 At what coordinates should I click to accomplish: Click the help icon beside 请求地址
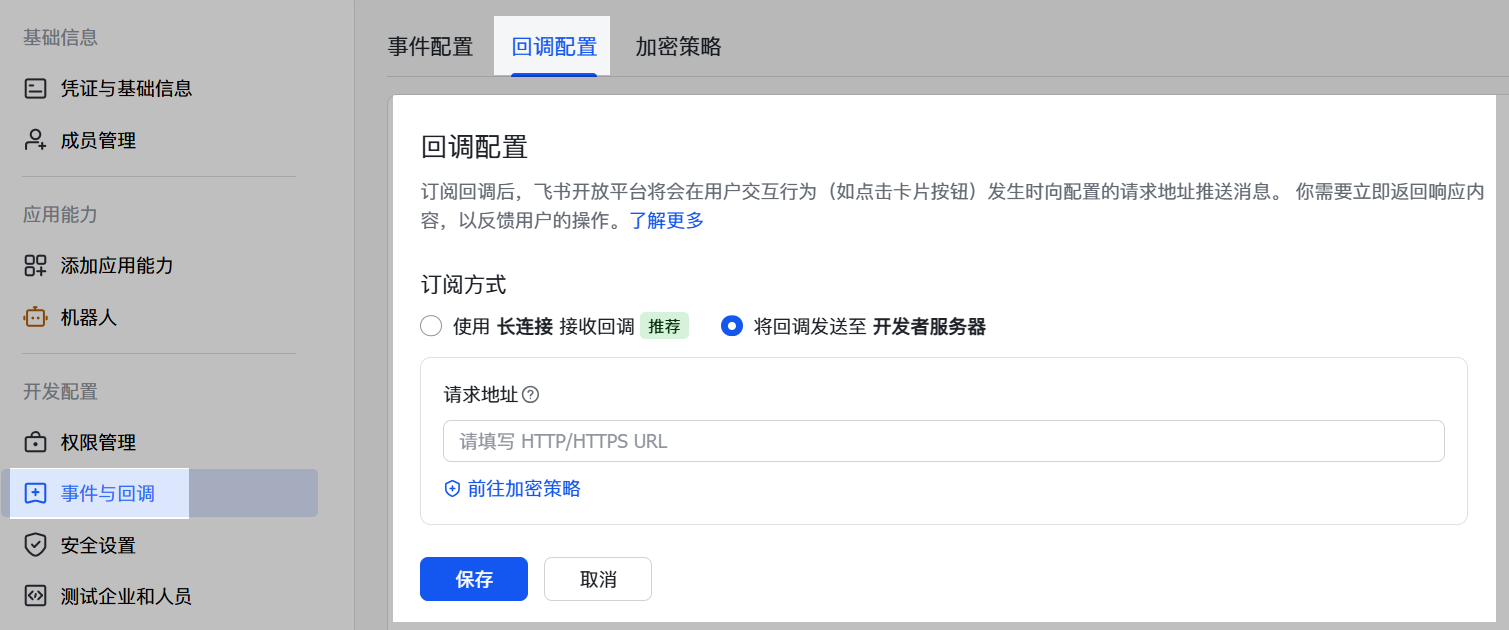pos(531,395)
